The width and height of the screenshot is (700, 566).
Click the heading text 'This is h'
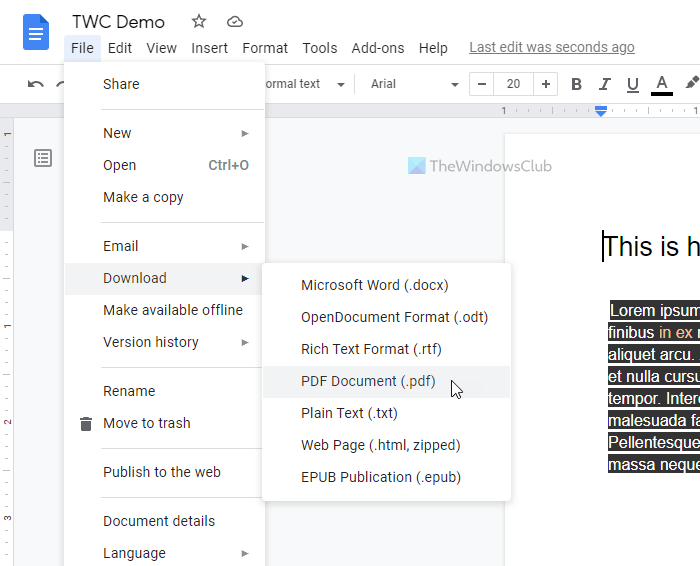[x=651, y=246]
